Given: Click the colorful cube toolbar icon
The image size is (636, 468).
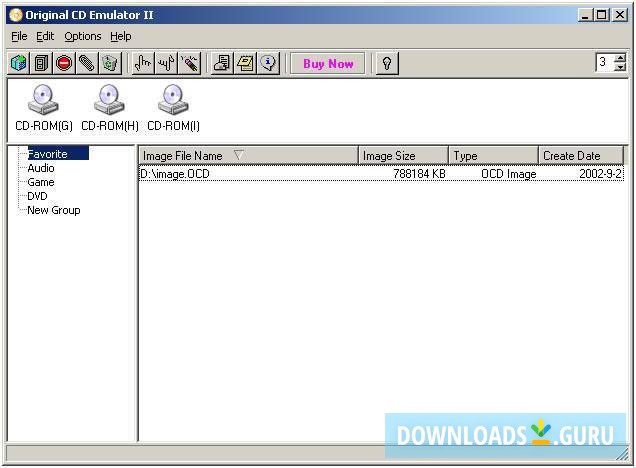Looking at the screenshot, I should [19, 63].
